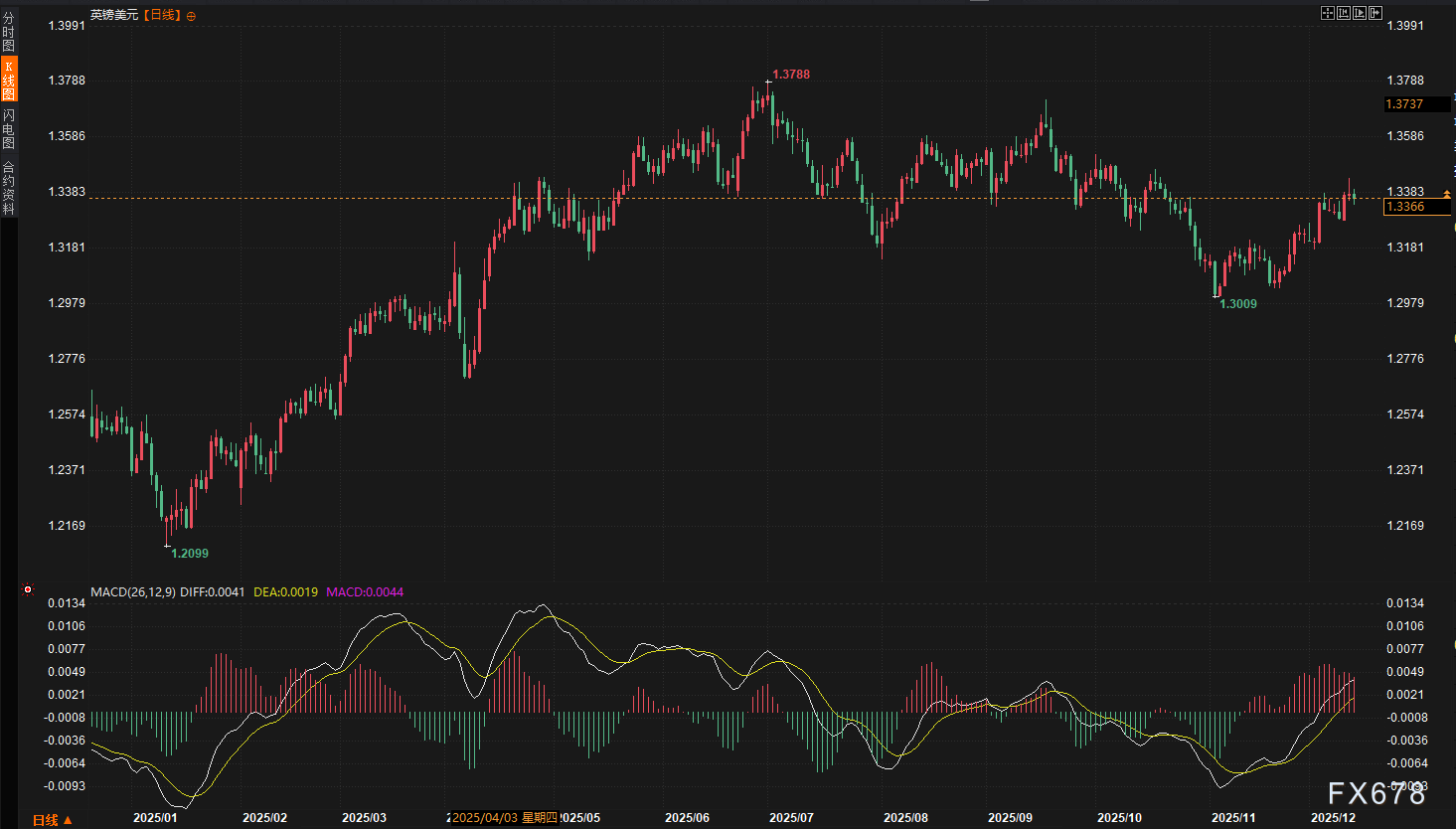Select the K线图 tab

pos(9,81)
